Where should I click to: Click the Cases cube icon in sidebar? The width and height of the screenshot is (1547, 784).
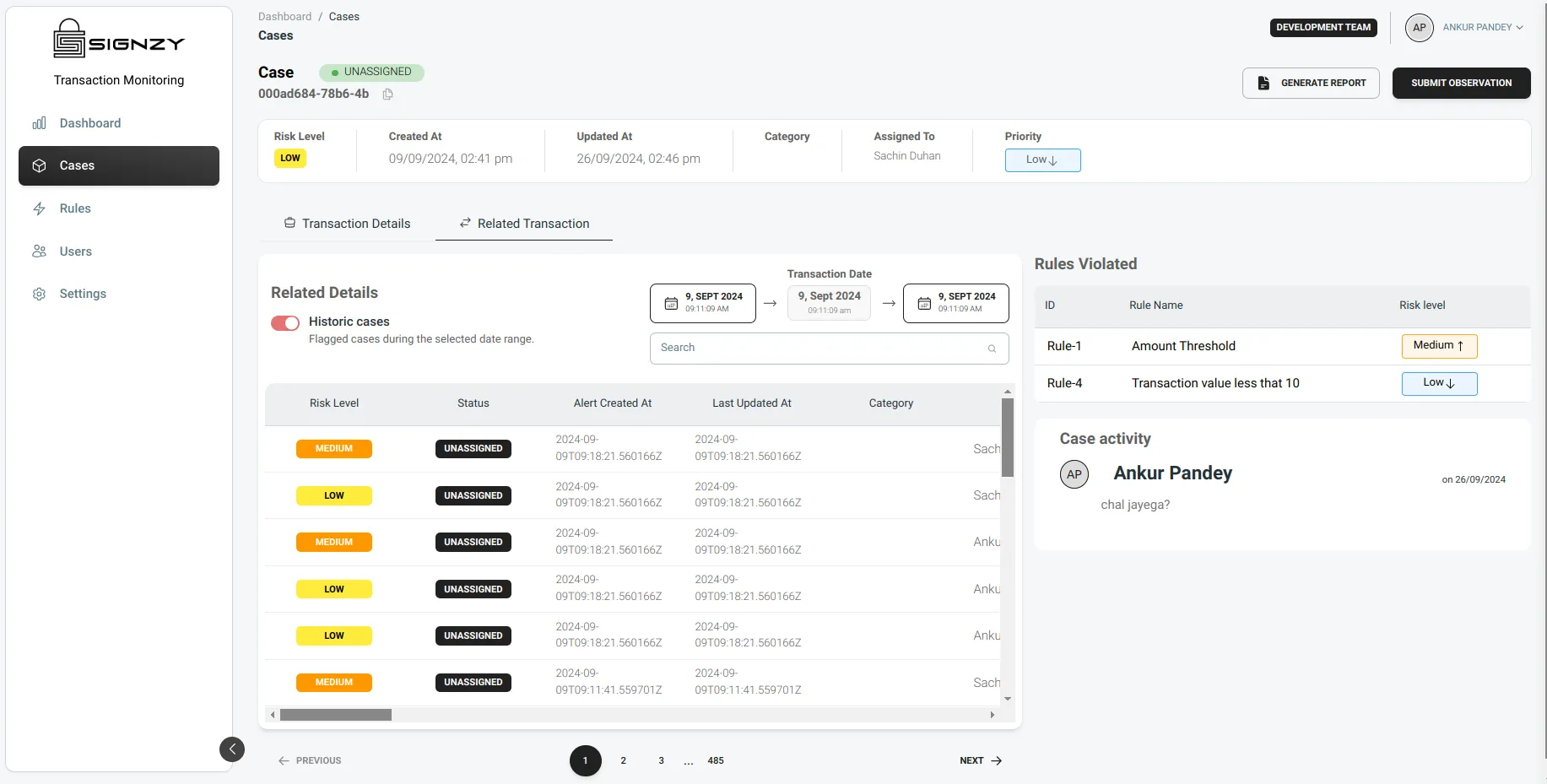39,165
